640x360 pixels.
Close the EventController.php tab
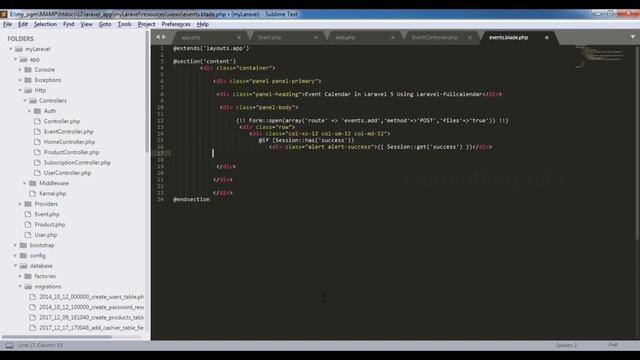tap(469, 38)
